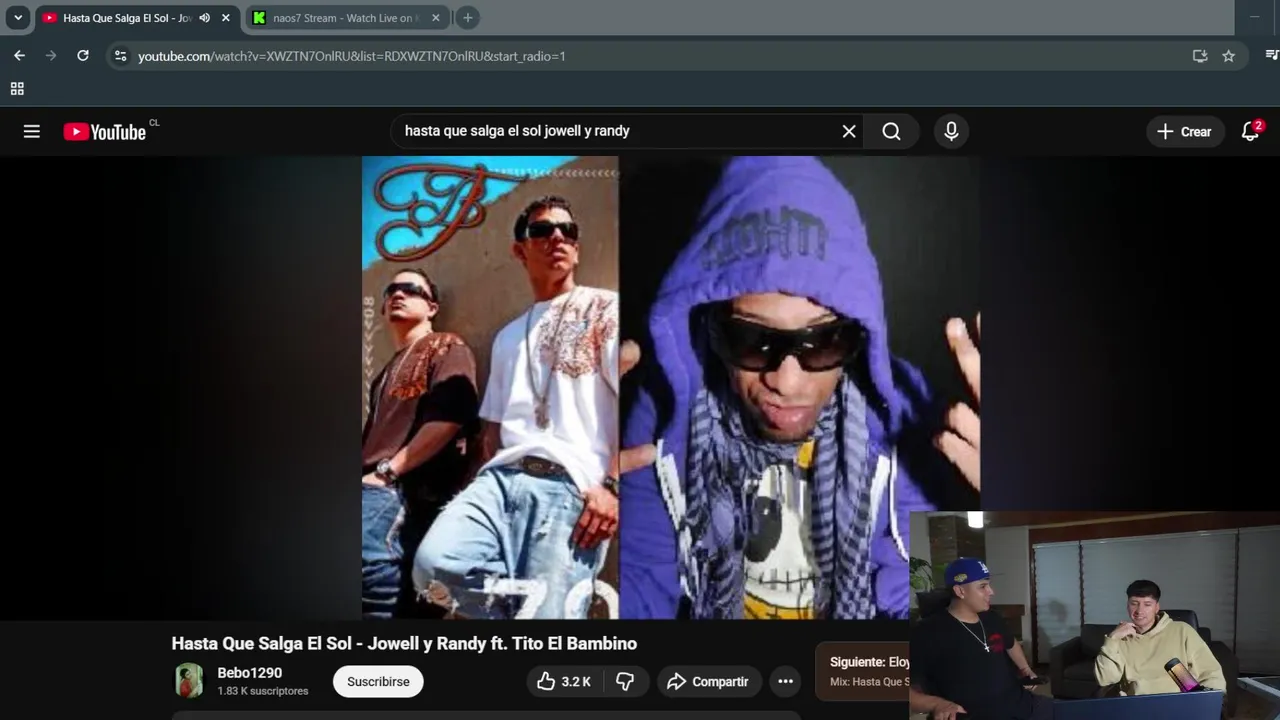Open the Bebo1290 channel name link
Viewport: 1280px width, 720px height.
pos(250,673)
